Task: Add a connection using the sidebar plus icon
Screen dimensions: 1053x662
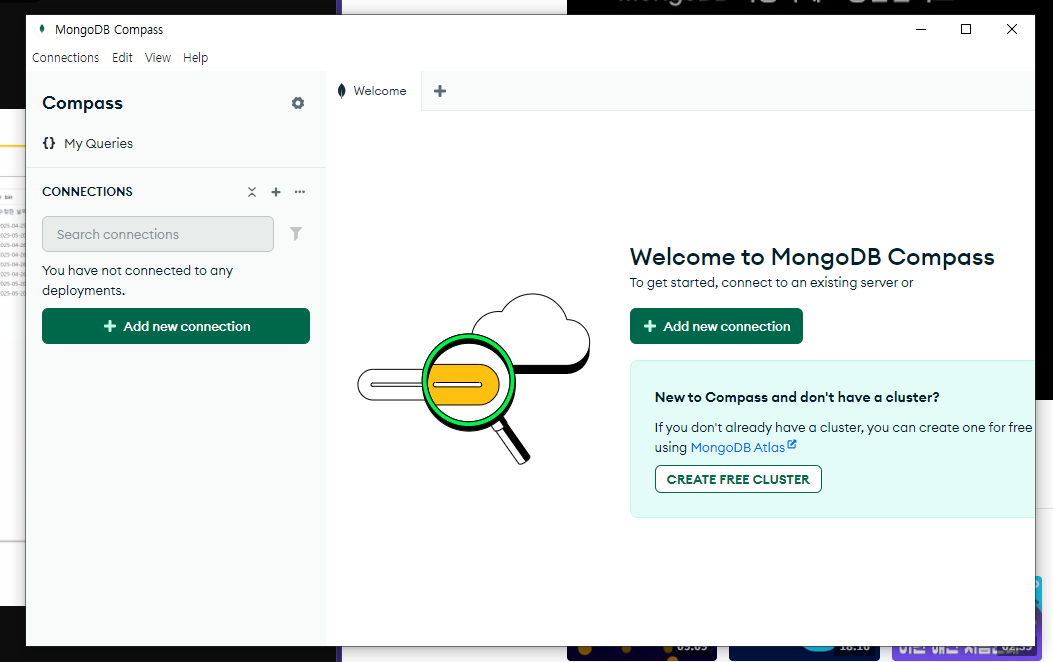Action: click(275, 192)
